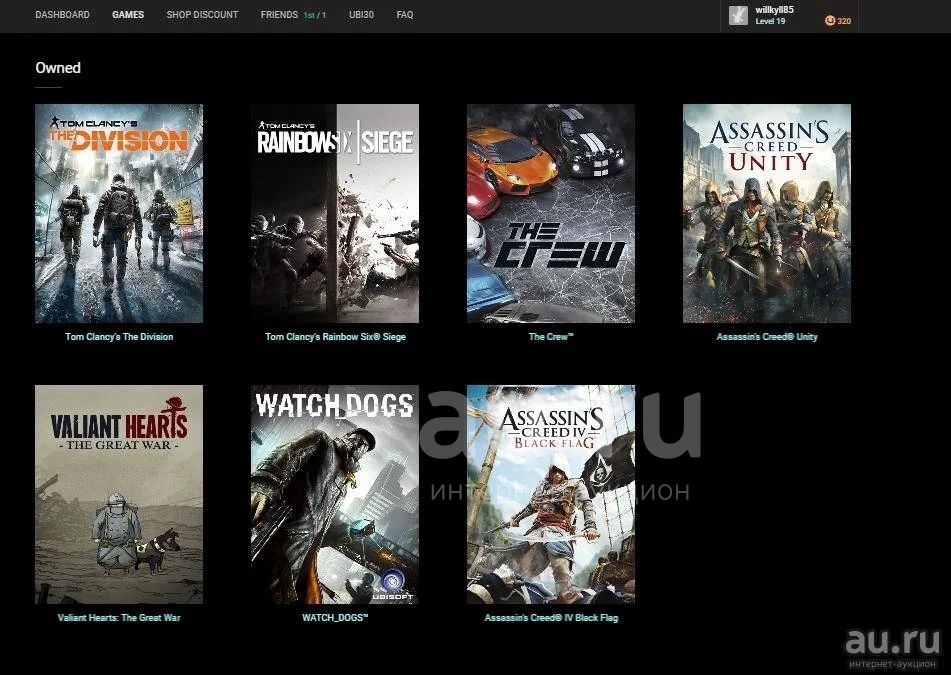This screenshot has height=675, width=951.
Task: Click the 1st / 1 friends rank
Action: pyautogui.click(x=314, y=15)
